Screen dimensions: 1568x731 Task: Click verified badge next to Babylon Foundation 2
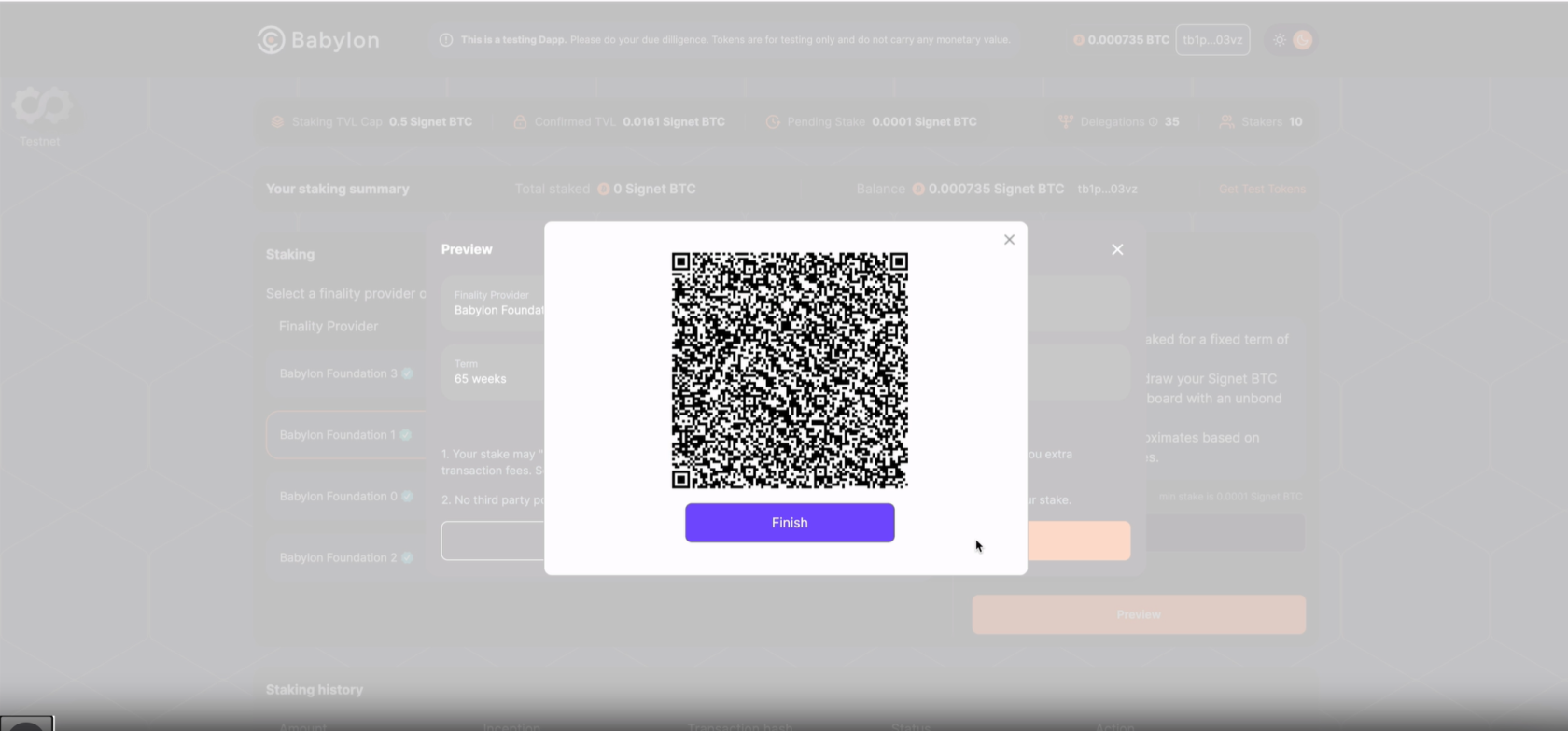tap(407, 558)
